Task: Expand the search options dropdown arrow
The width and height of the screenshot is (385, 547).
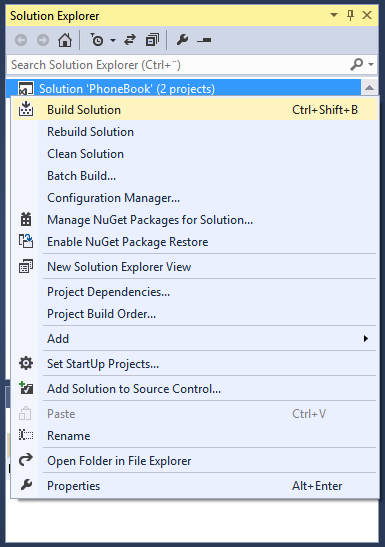Action: click(x=371, y=64)
